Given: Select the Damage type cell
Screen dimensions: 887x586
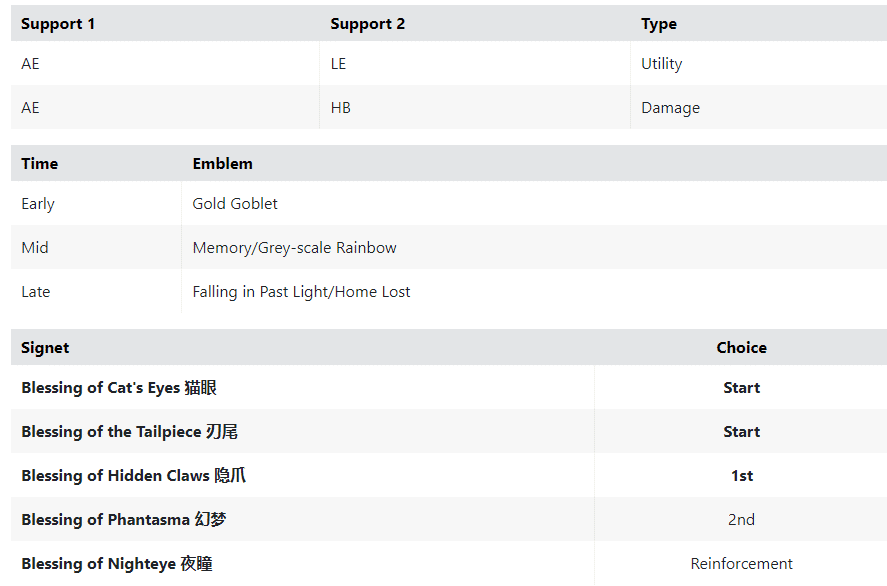Looking at the screenshot, I should coord(670,108).
